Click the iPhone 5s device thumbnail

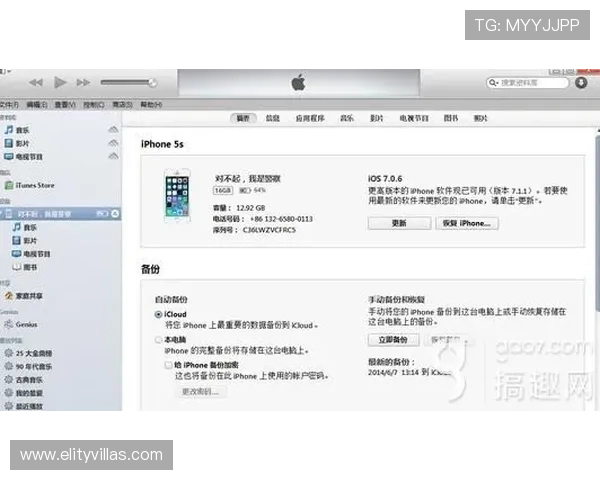click(x=177, y=196)
